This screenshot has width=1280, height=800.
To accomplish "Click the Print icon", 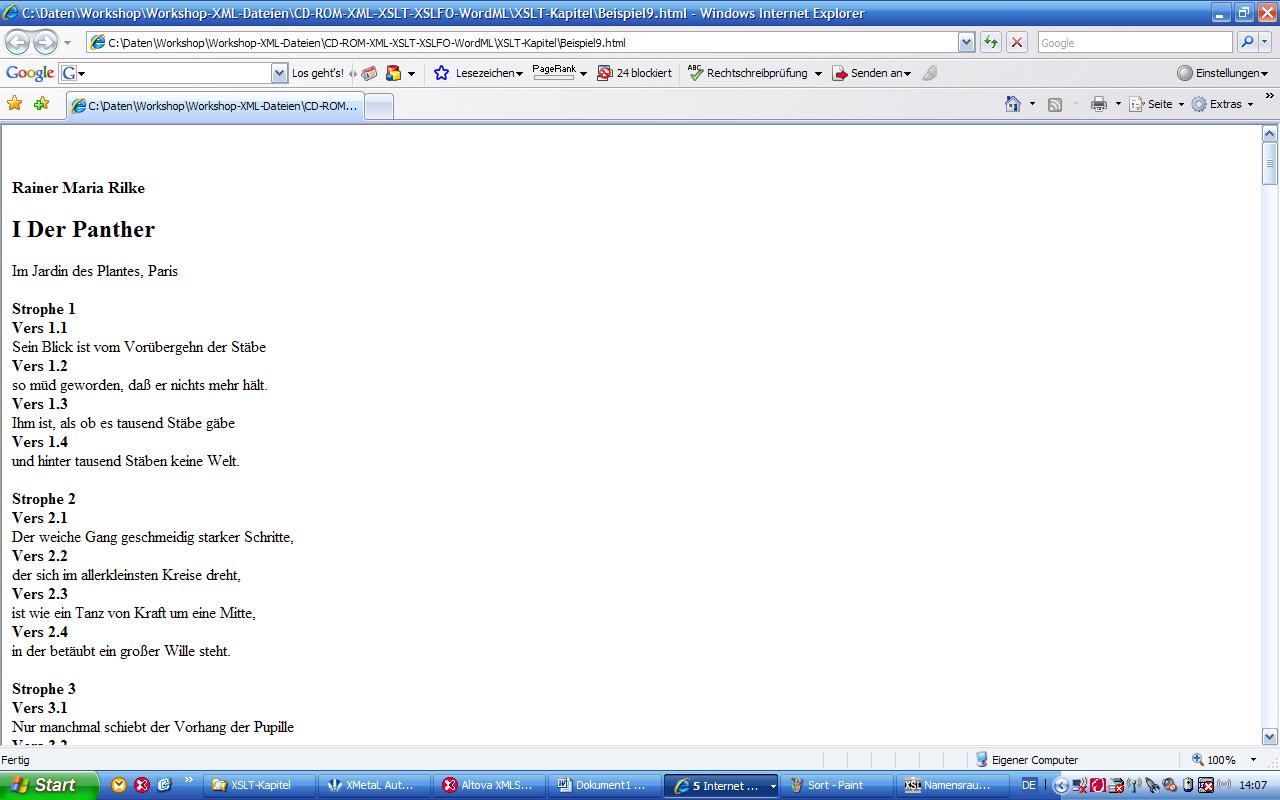I will (1099, 104).
